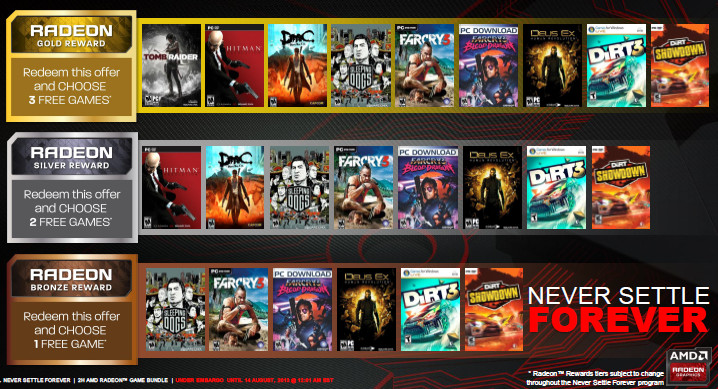This screenshot has width=718, height=389.
Task: Click Sleeping Dogs cover in Gold row
Action: click(x=361, y=65)
